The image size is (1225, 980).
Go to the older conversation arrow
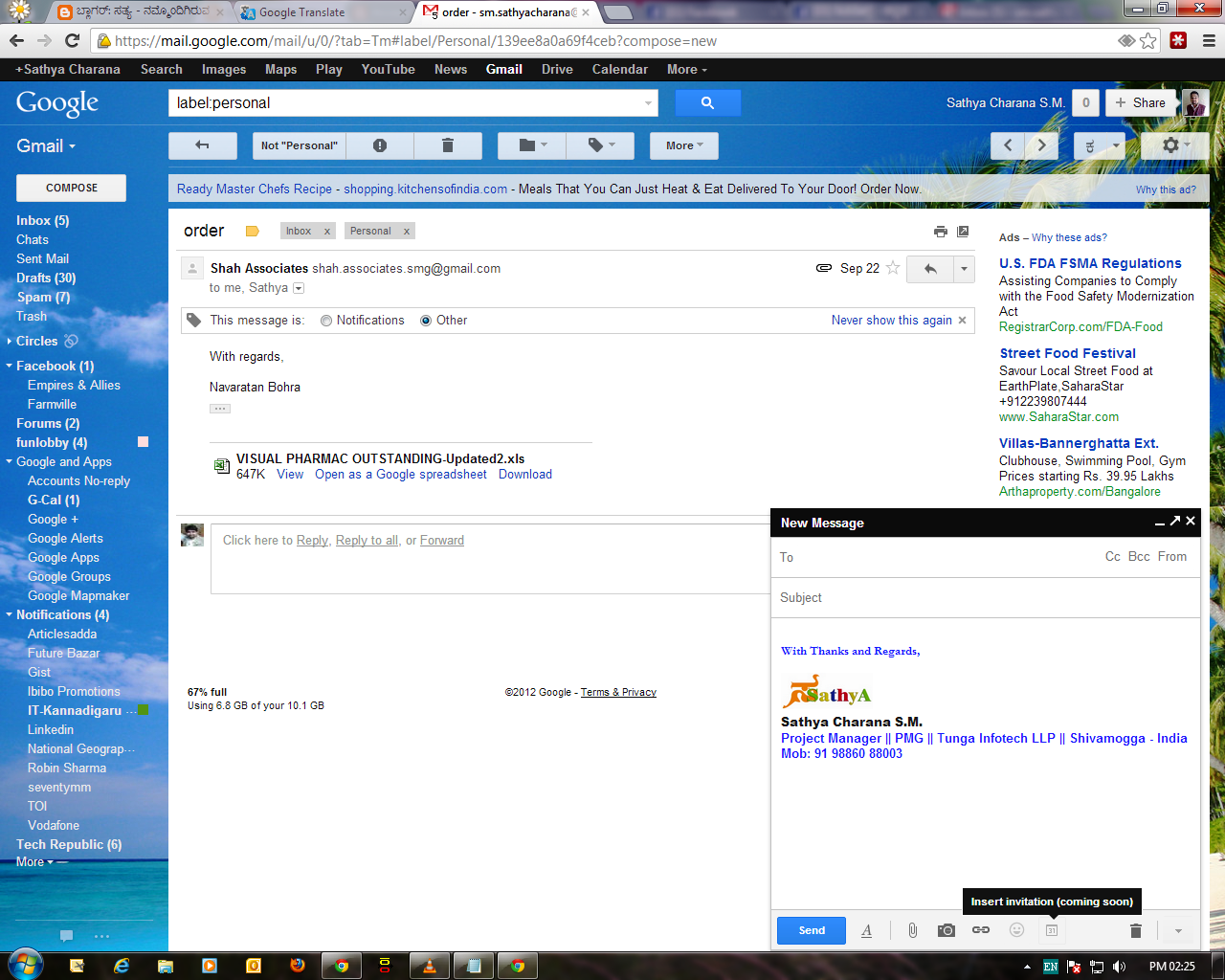pyautogui.click(x=1041, y=145)
